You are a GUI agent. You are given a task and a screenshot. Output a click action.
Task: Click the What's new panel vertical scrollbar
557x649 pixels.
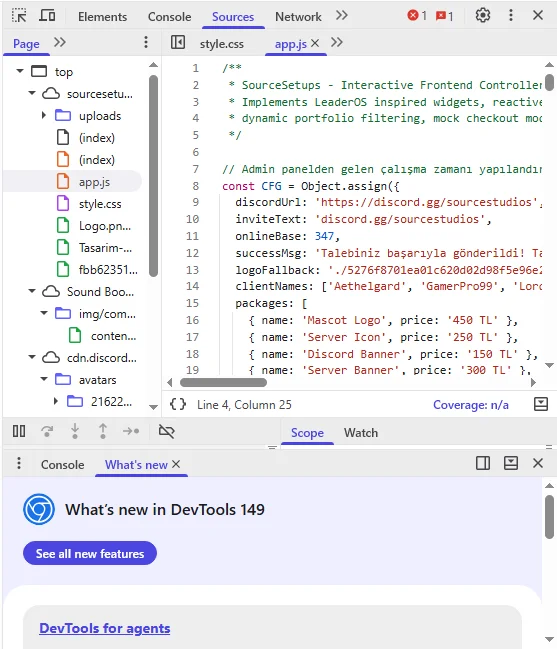pos(549,517)
